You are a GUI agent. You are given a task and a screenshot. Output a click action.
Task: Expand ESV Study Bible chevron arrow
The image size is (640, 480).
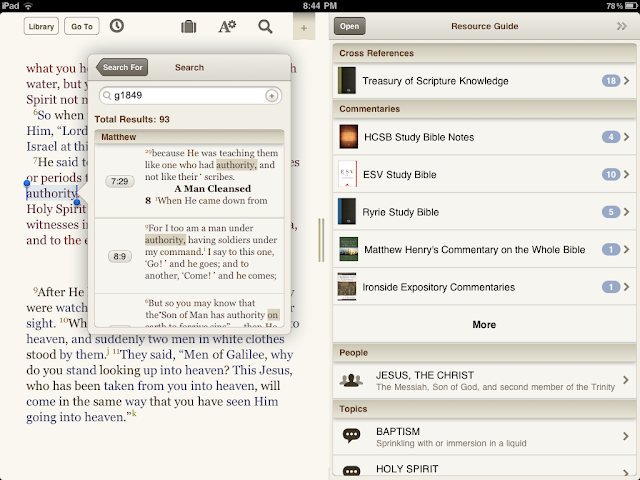[x=627, y=175]
